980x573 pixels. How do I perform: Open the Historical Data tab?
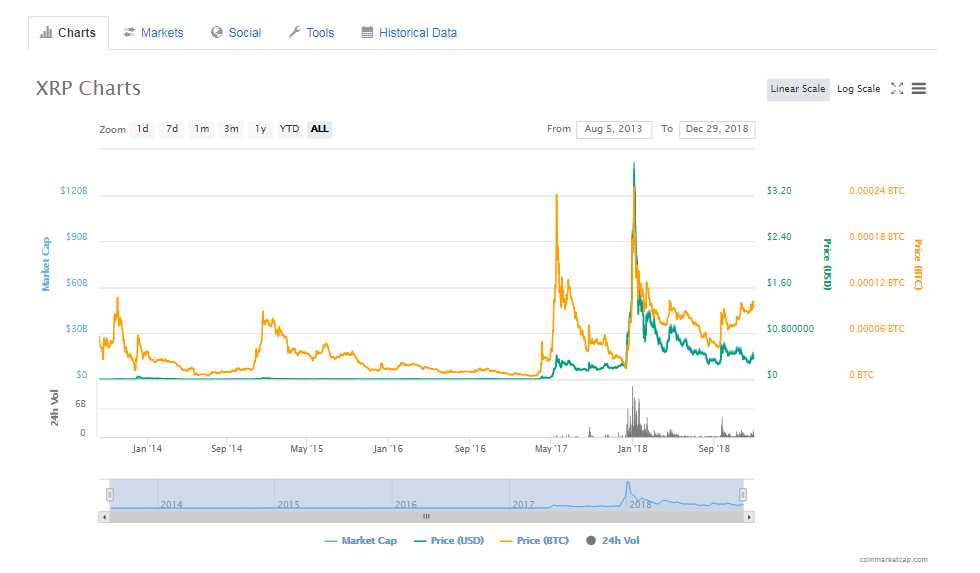pos(409,33)
